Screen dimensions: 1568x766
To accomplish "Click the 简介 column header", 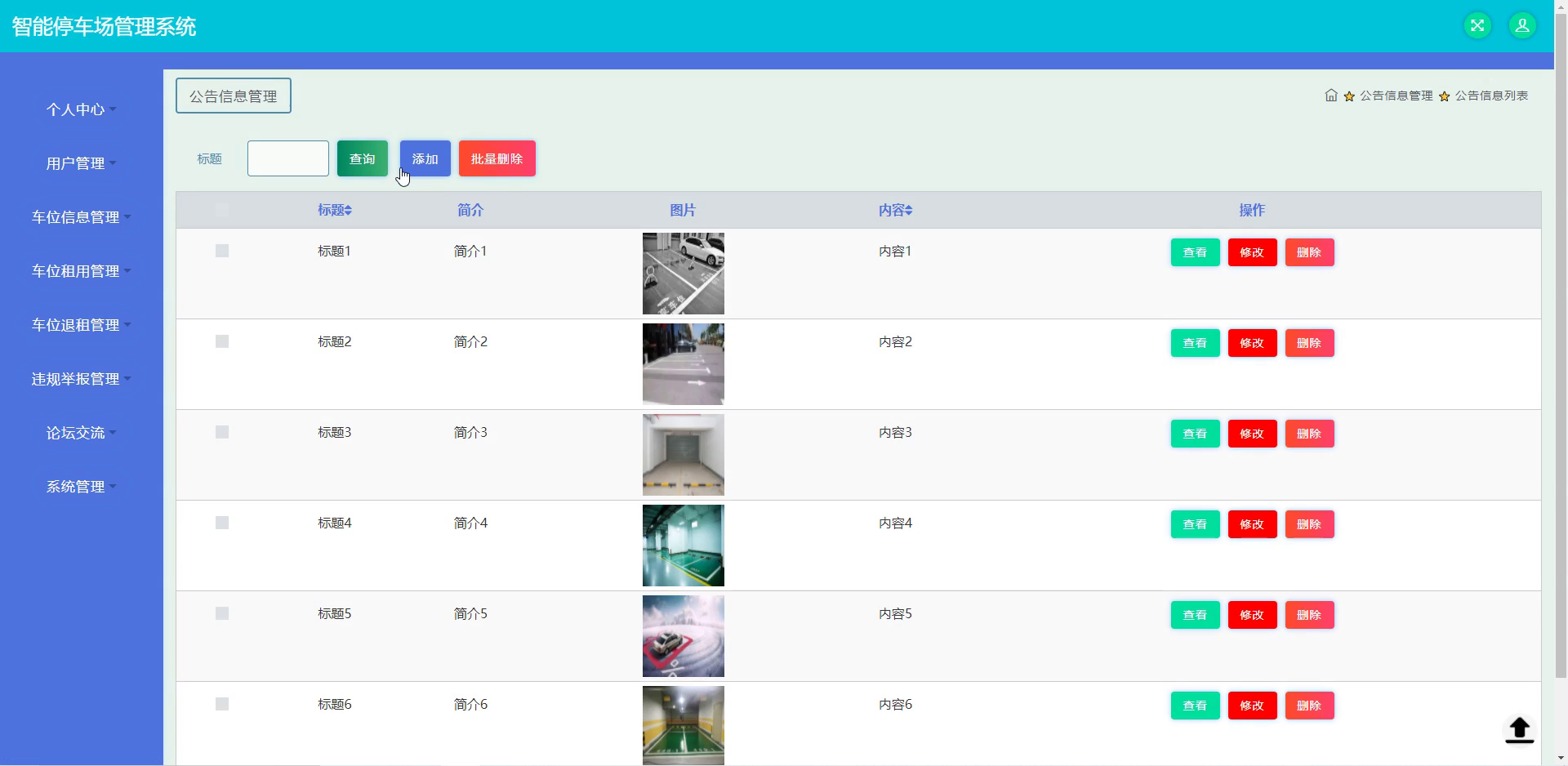I will tap(470, 210).
